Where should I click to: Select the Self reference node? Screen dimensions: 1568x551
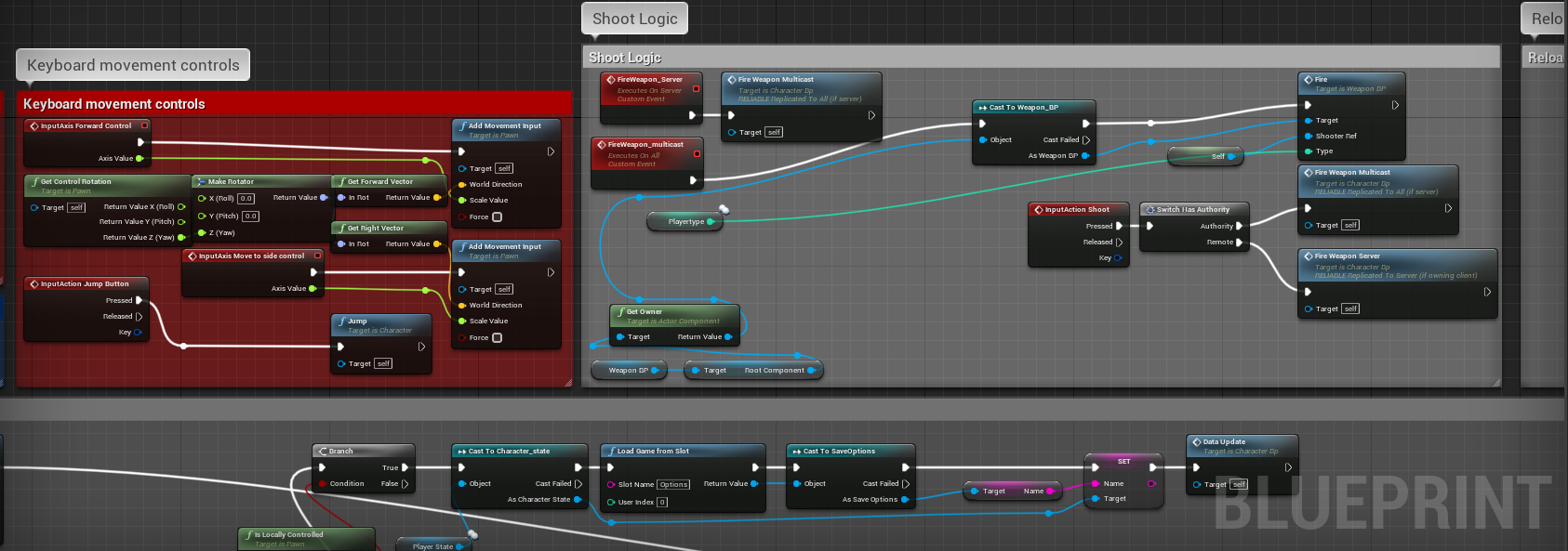pos(1204,156)
